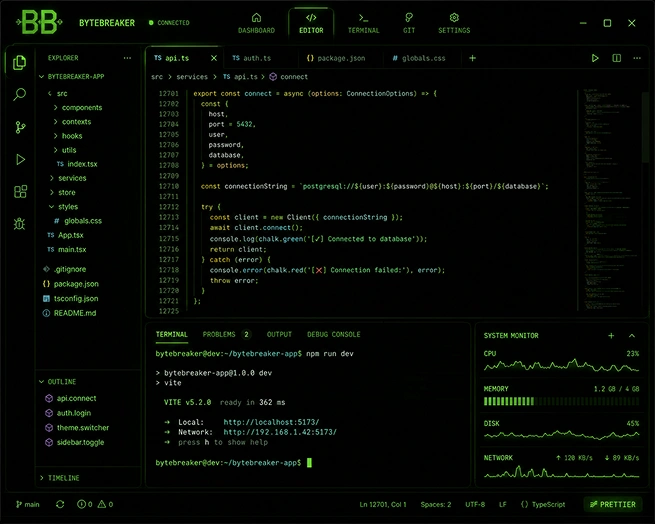
Task: Add a widget to System Monitor
Action: [x=611, y=336]
